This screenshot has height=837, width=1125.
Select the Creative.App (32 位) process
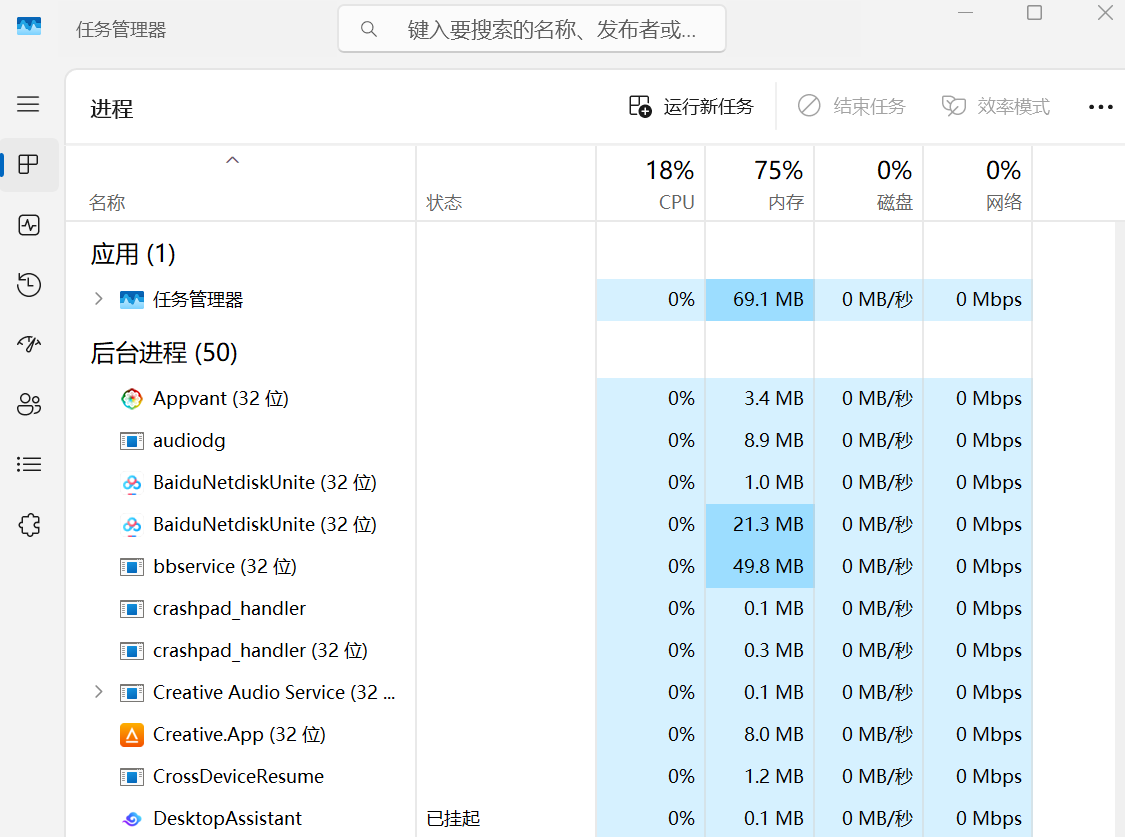click(x=239, y=734)
